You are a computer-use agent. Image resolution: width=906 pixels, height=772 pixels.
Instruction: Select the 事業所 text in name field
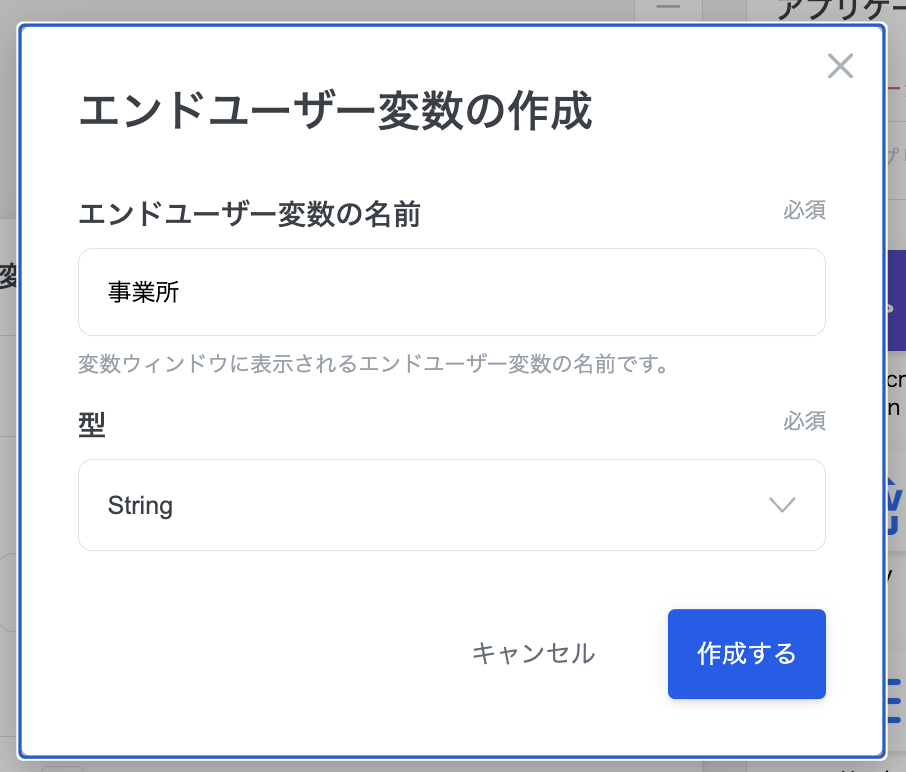click(144, 292)
